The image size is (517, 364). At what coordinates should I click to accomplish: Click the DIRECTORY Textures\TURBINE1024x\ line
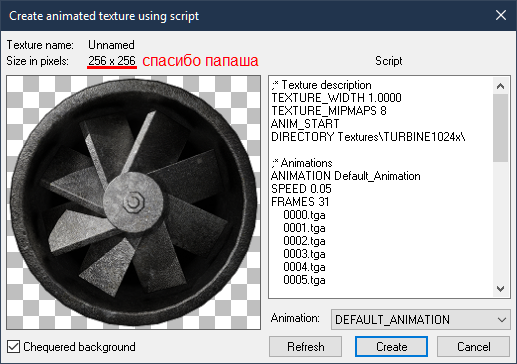tap(368, 137)
